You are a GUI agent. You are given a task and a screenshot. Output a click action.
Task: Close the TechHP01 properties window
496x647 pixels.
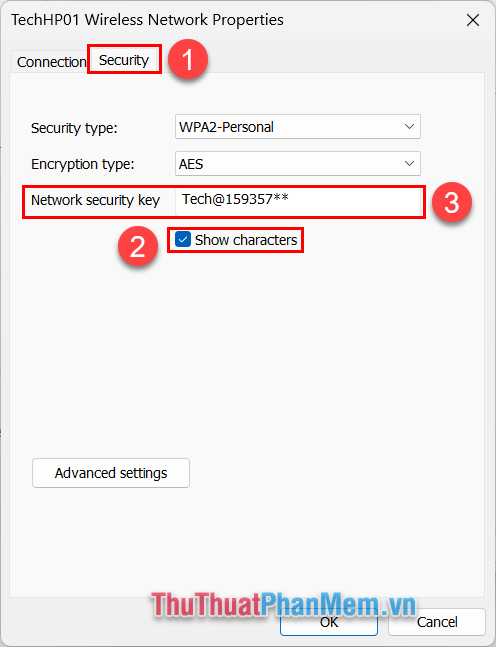473,20
